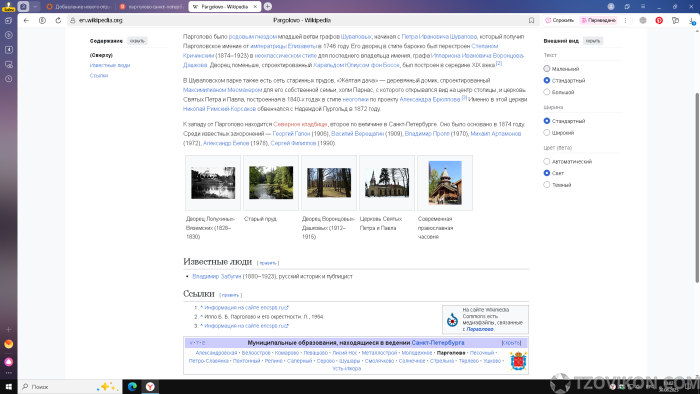Open Дворец Лопухиных-Вяземских black-and-white thumbnail

point(213,183)
